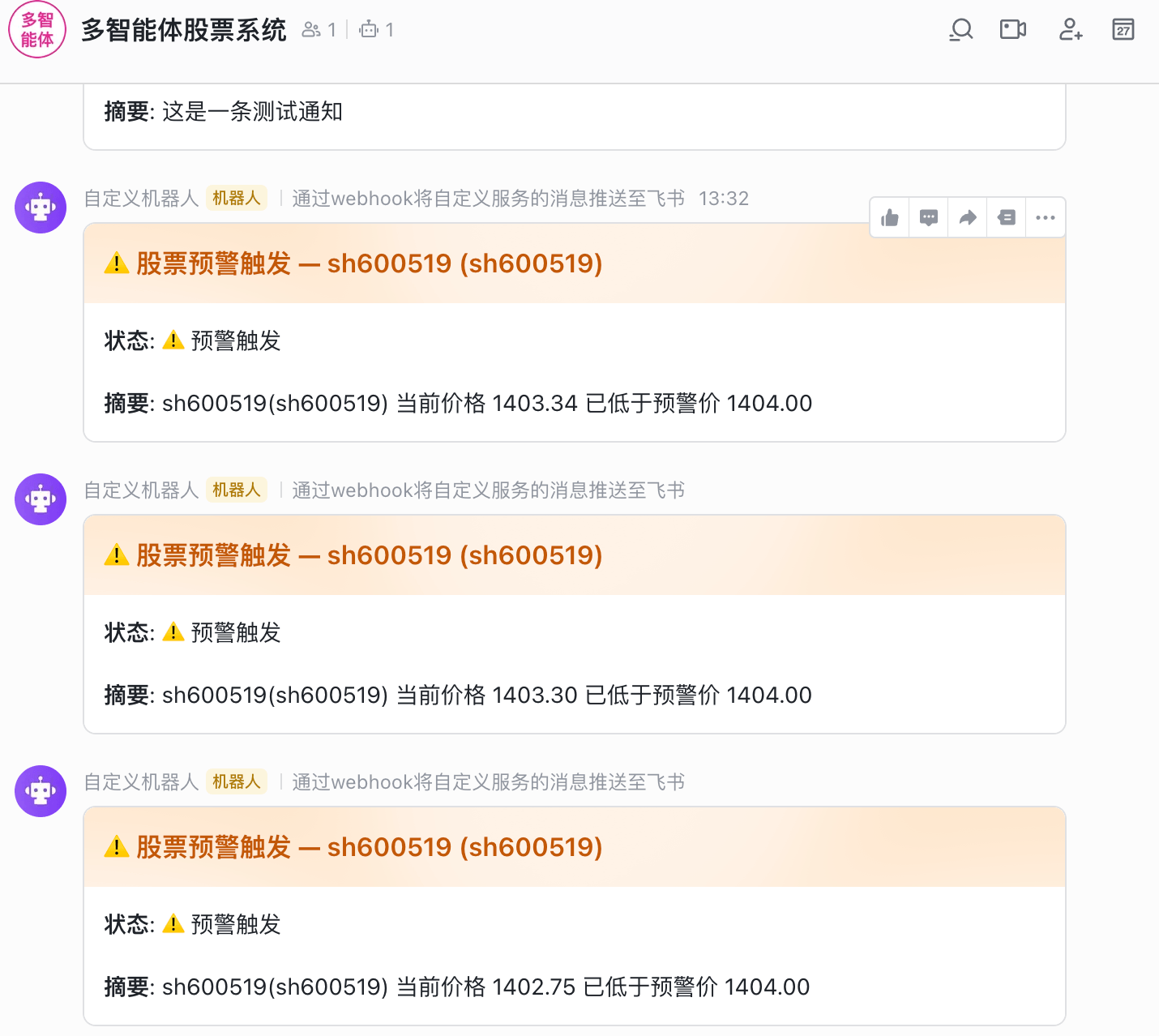Add a member to the group
The image size is (1159, 1036).
(1071, 30)
